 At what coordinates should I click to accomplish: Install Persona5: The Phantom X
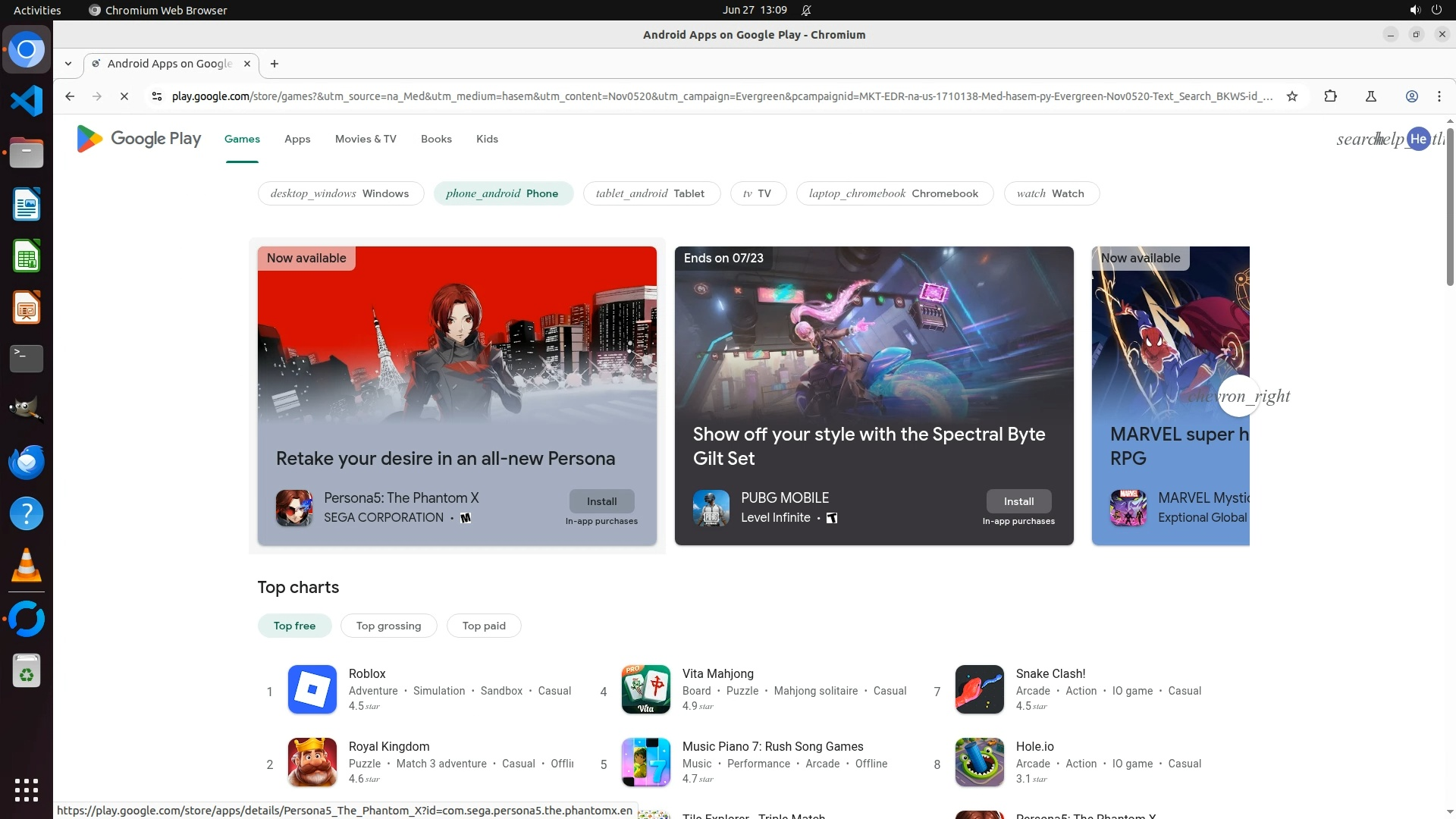[x=601, y=501]
